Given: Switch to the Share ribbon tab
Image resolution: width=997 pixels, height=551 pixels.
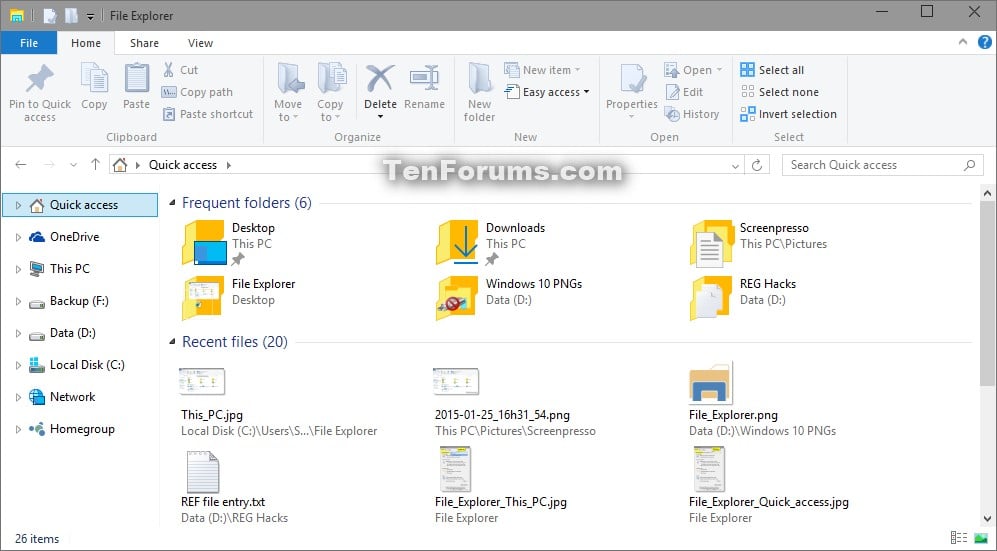Looking at the screenshot, I should (x=144, y=43).
